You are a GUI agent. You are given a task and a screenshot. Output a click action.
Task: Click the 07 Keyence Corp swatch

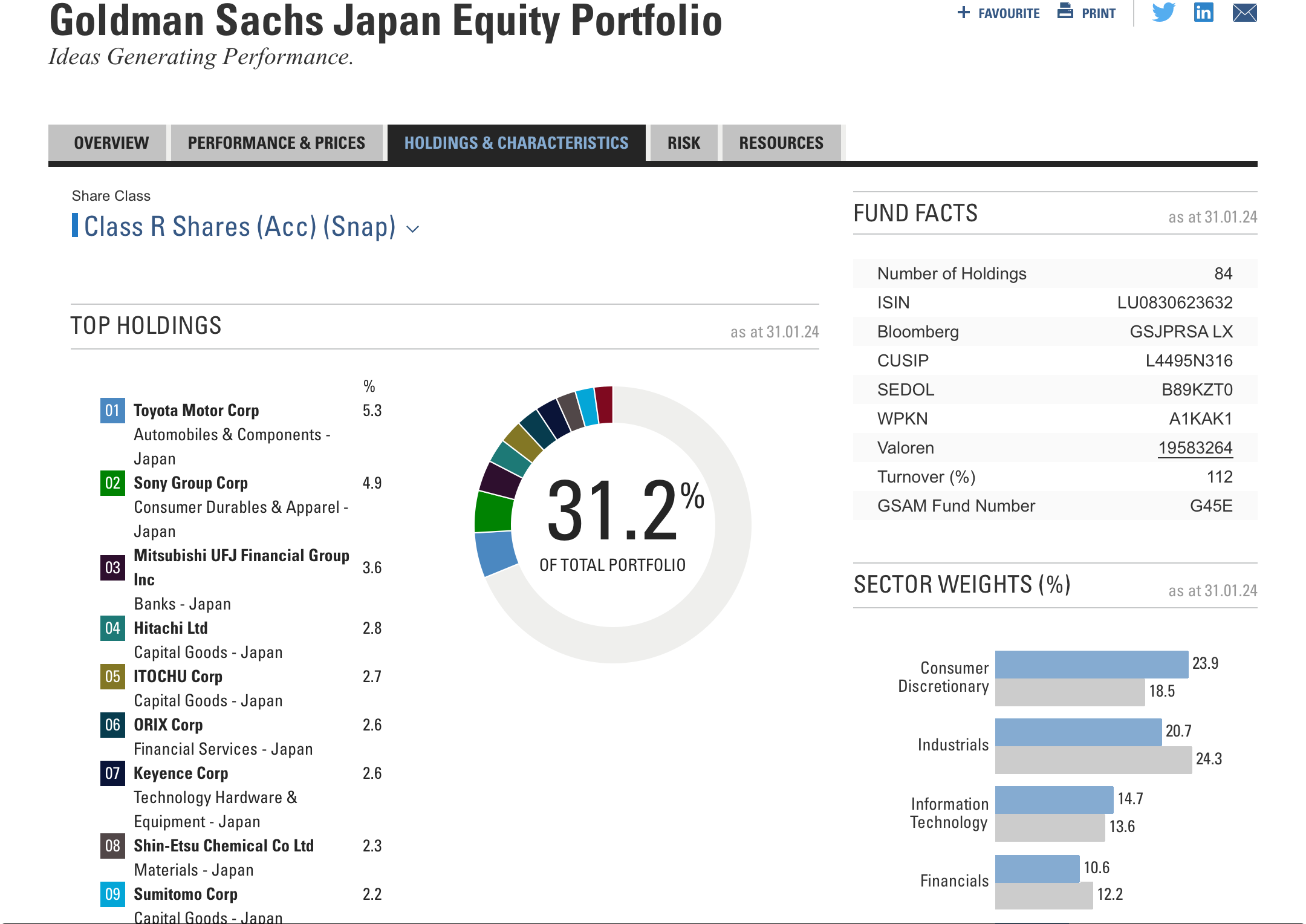click(112, 773)
